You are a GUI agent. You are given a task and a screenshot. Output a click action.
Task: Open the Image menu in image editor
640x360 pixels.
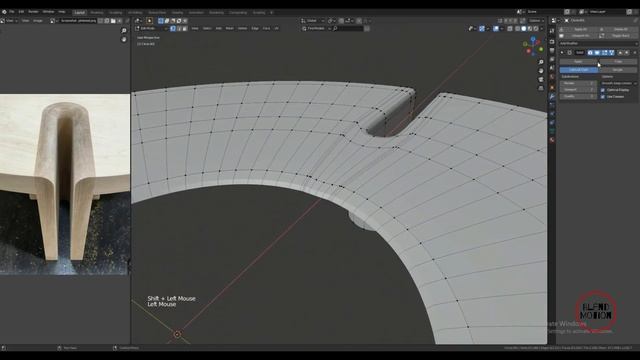(x=38, y=20)
